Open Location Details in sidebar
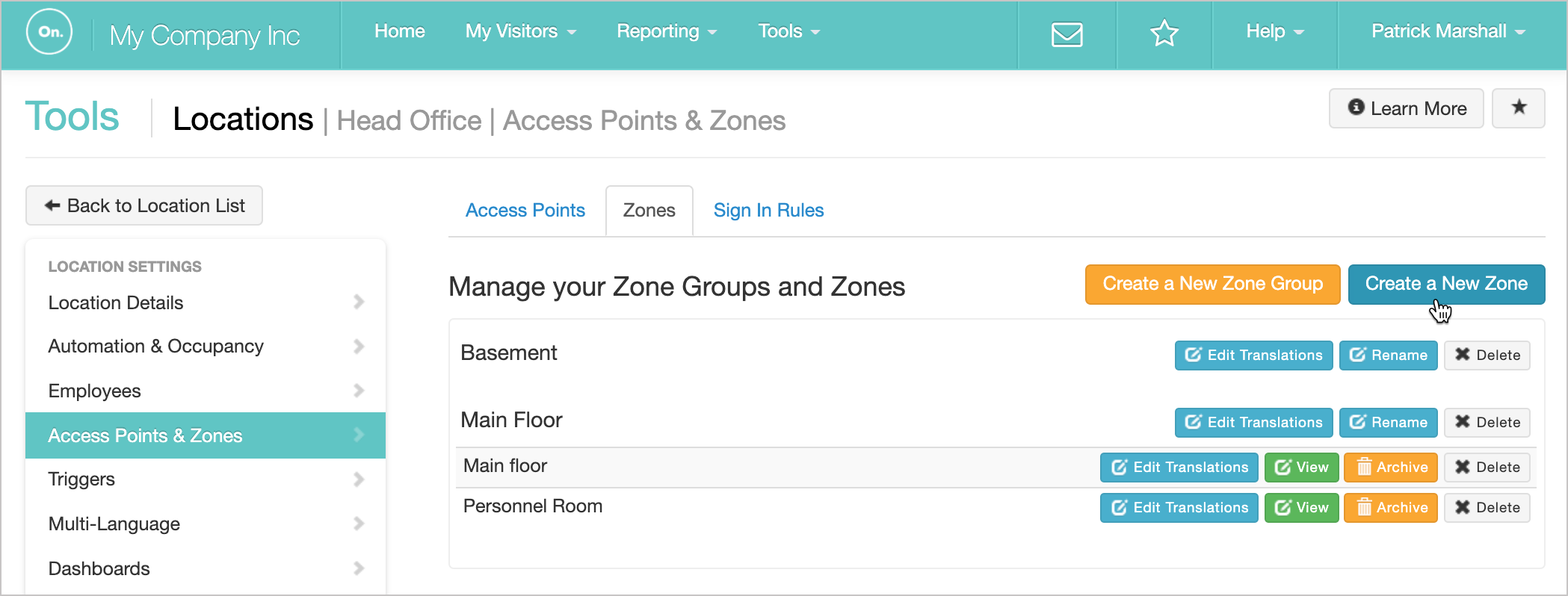 pos(206,302)
